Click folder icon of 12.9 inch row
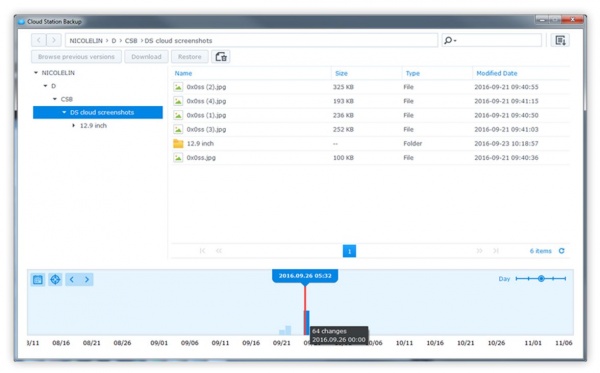The width and height of the screenshot is (600, 373). (x=178, y=143)
